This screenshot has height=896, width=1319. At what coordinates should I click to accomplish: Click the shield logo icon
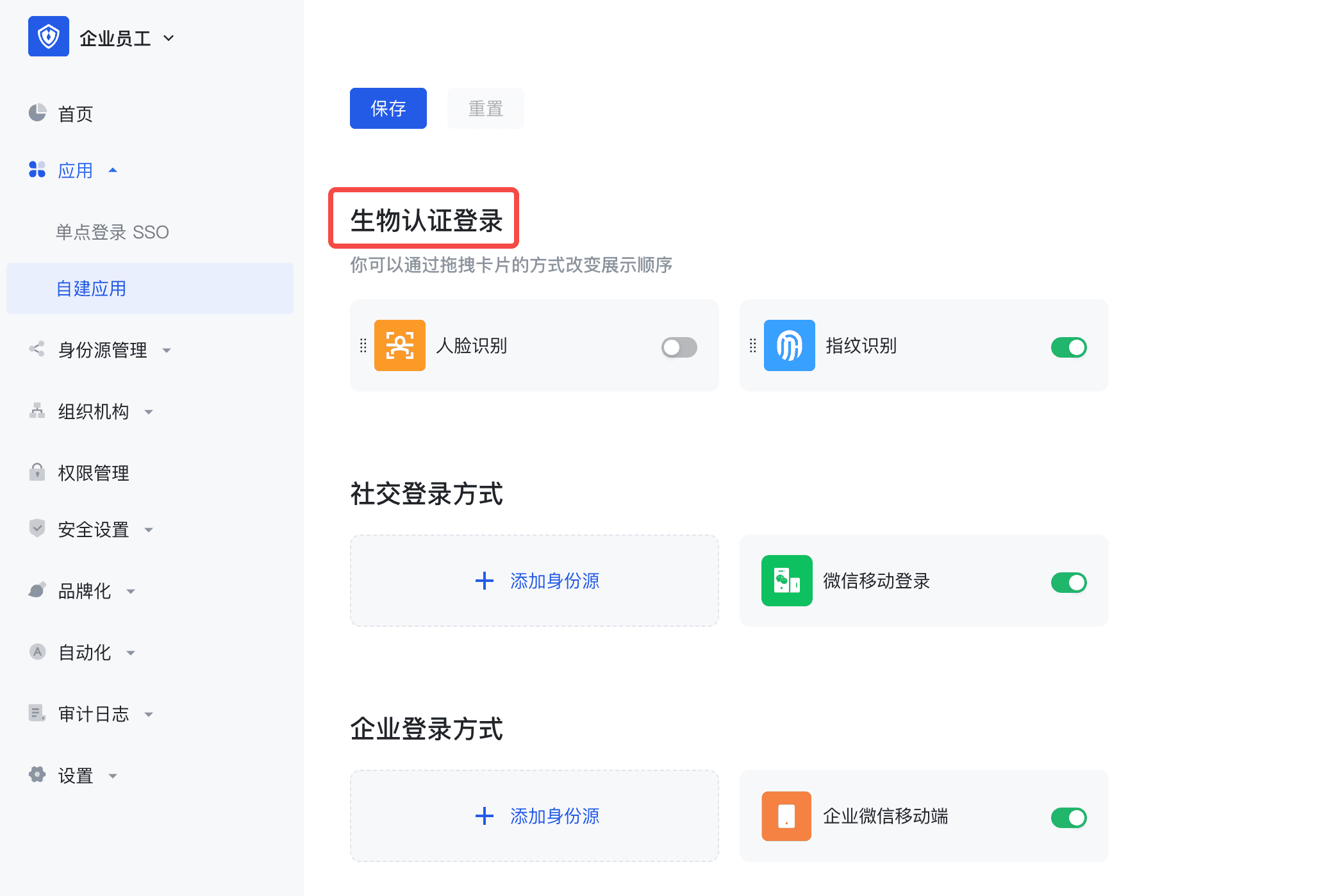tap(48, 37)
